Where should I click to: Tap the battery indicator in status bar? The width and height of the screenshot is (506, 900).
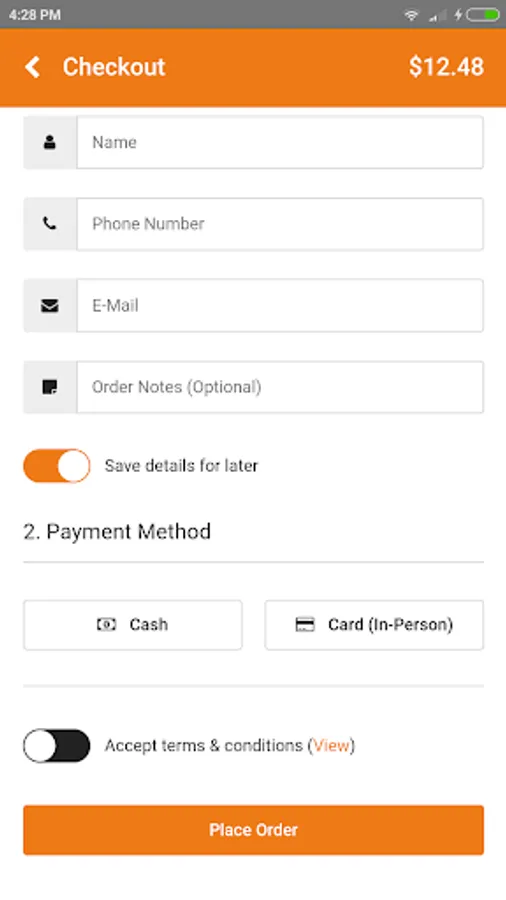coord(482,15)
